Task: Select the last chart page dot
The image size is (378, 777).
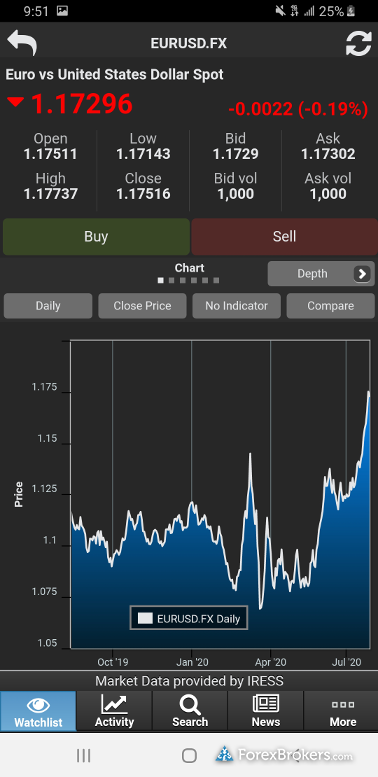Action: point(216,280)
